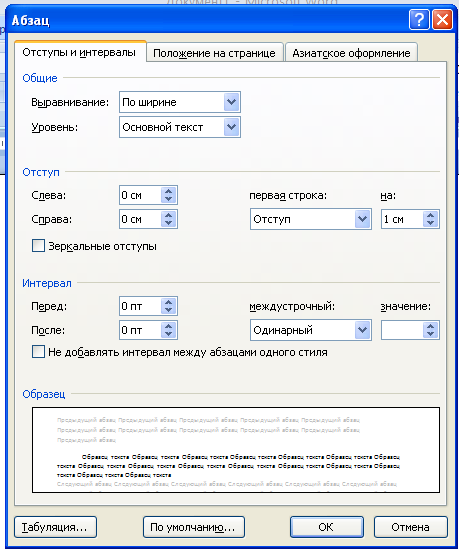Decrease the Перед spacing value
The height and width of the screenshot is (550, 459).
[168, 310]
